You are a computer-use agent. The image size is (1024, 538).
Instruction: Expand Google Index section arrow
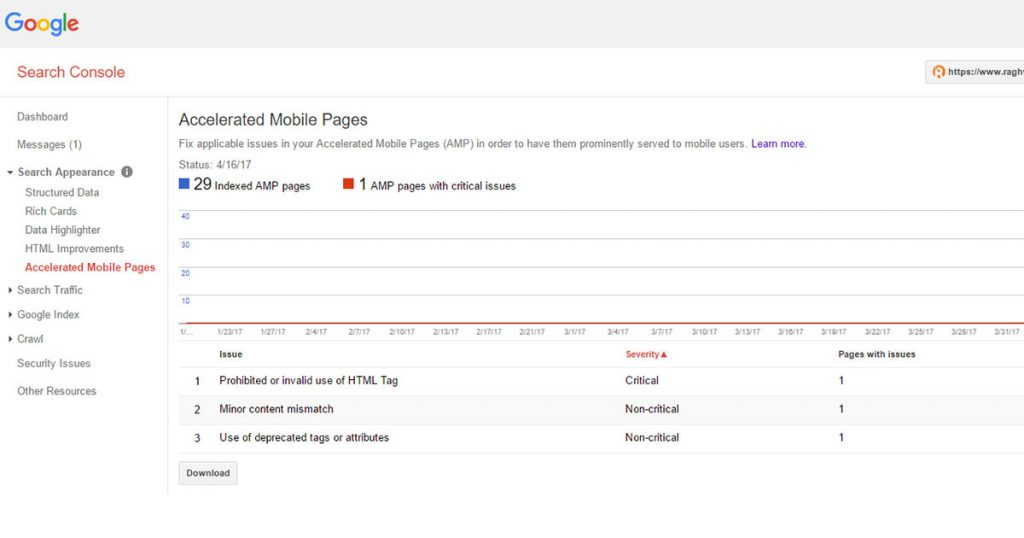tap(10, 315)
